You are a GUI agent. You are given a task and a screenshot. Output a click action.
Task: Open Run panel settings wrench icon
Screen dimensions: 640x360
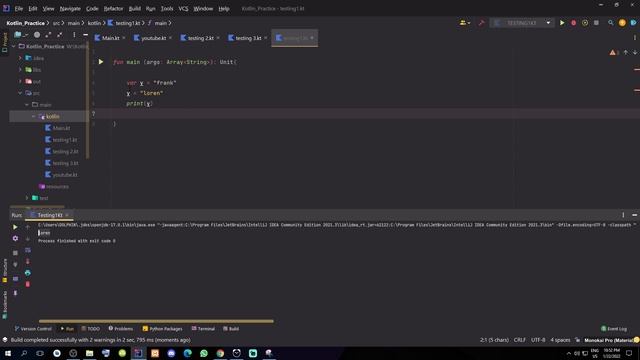15,238
